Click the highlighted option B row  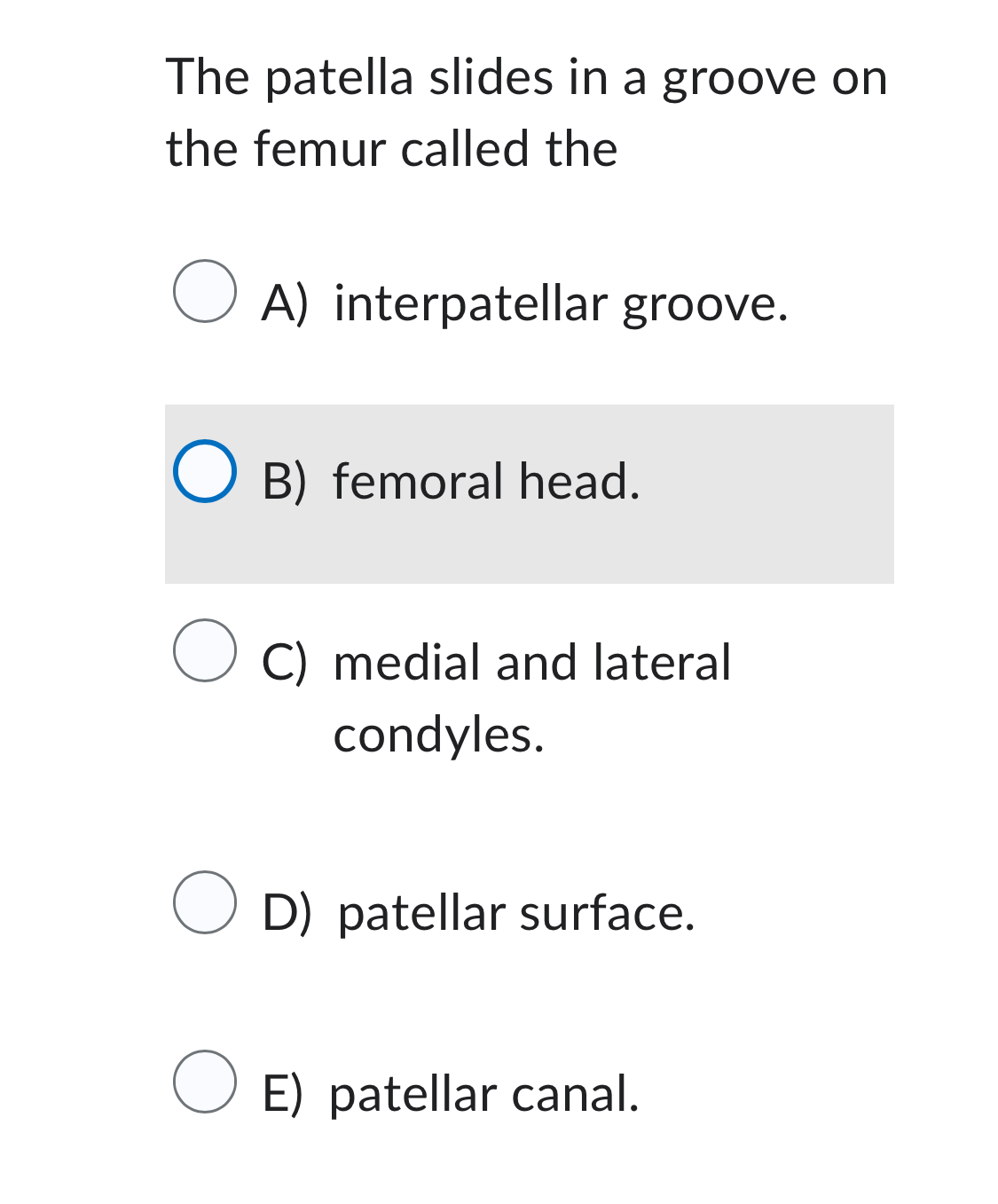[x=529, y=494]
